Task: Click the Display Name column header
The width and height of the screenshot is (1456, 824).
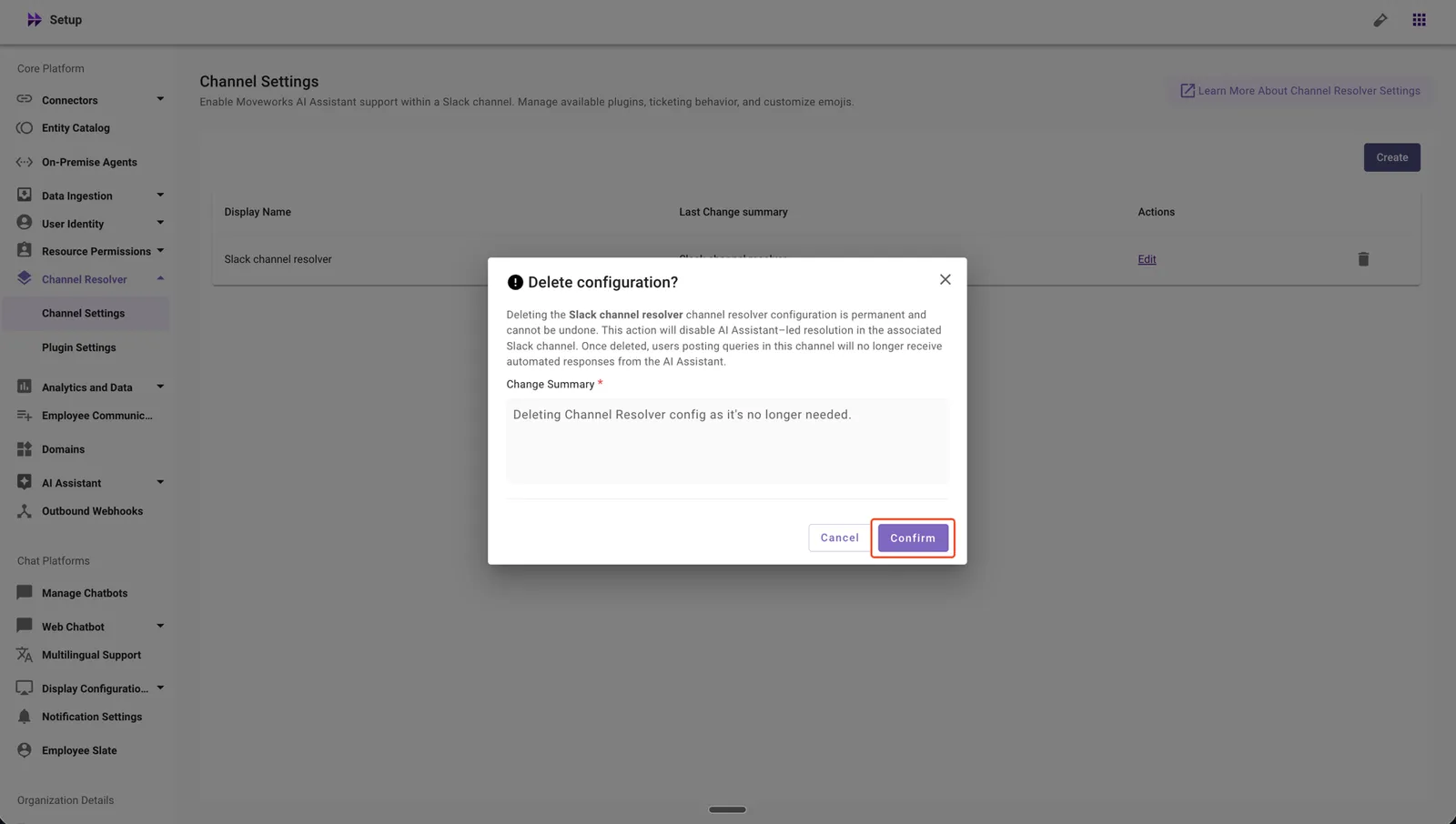Action: click(x=258, y=212)
